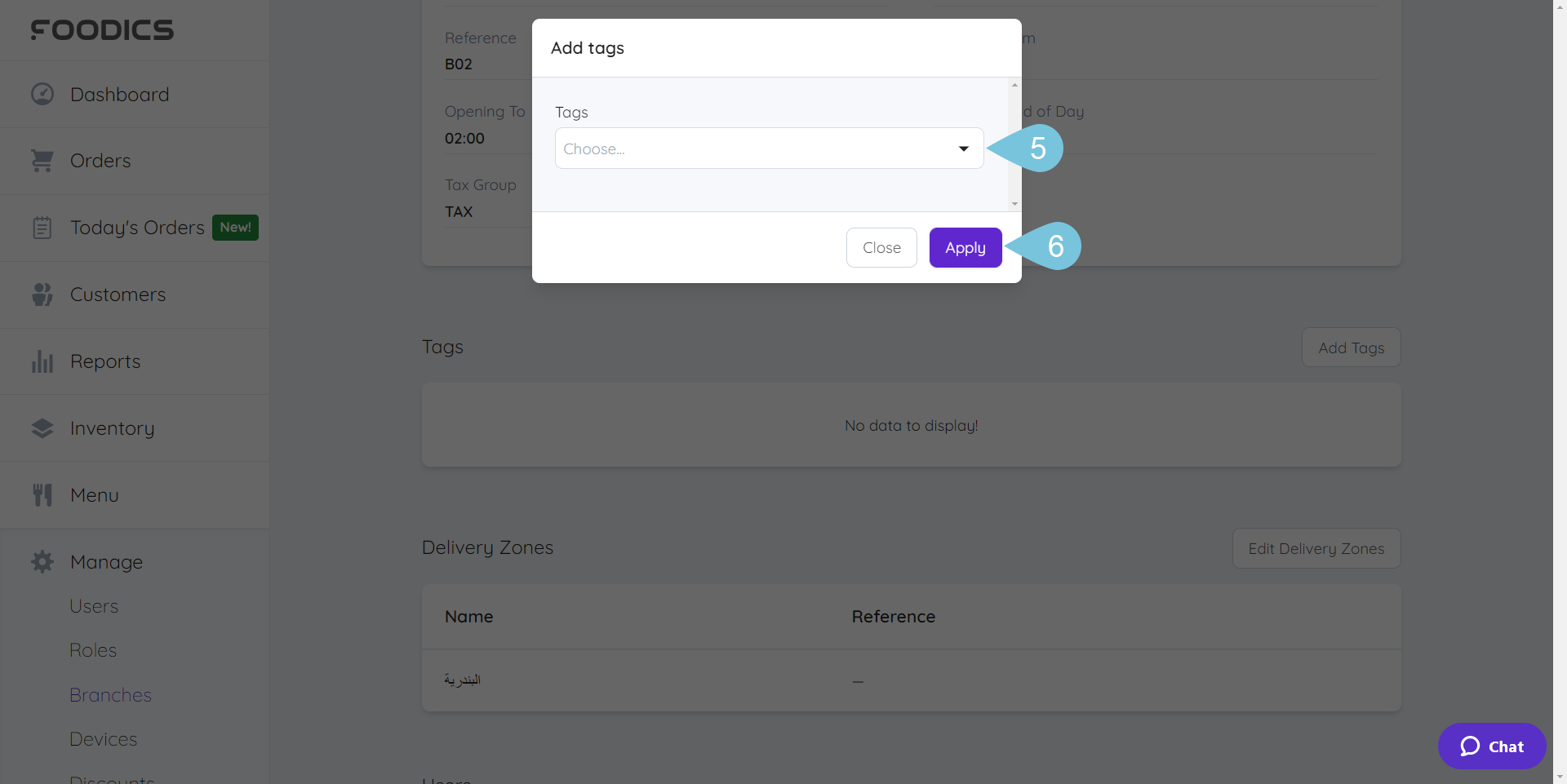Viewport: 1567px width, 784px height.
Task: Open the Reports bar-chart icon
Action: [42, 361]
